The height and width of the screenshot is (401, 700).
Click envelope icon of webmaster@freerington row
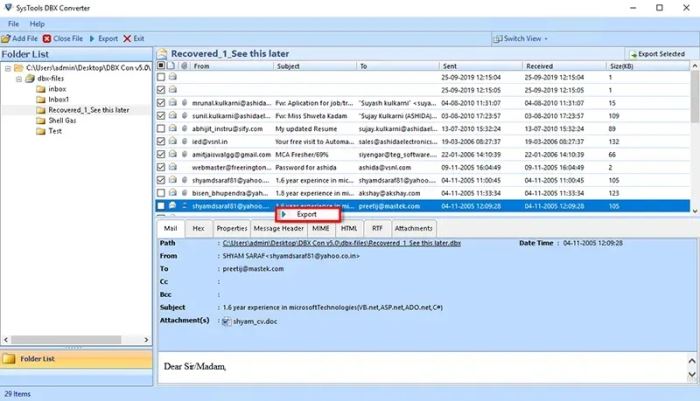pos(172,167)
